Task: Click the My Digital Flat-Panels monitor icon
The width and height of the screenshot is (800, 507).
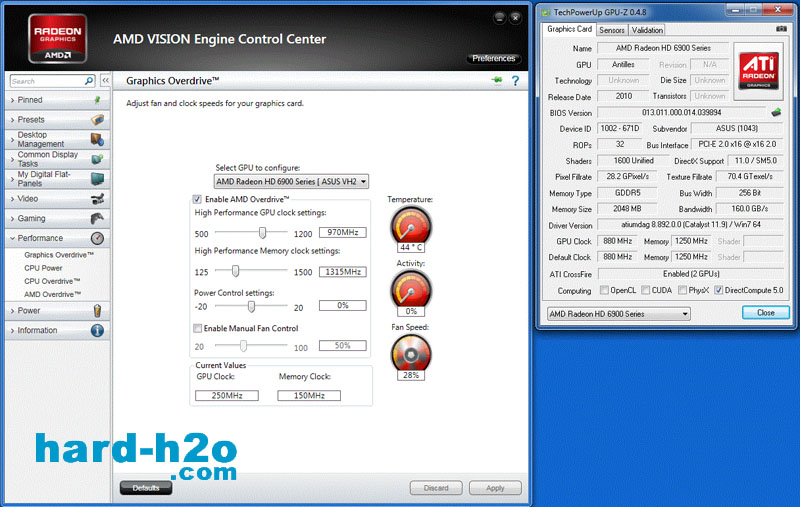Action: [97, 179]
